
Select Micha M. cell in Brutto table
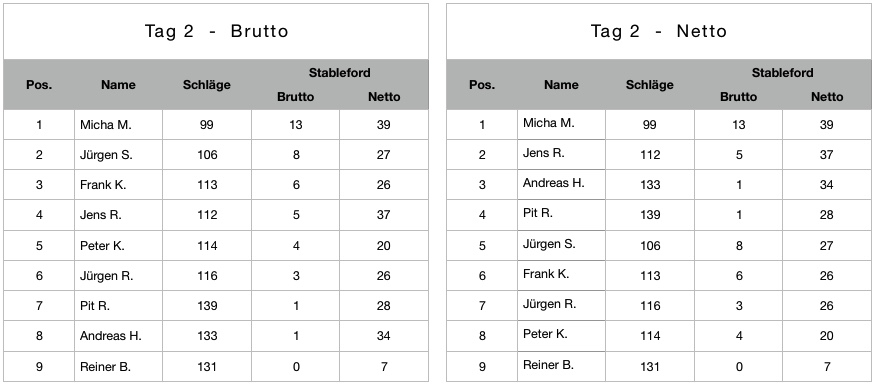pyautogui.click(x=106, y=125)
